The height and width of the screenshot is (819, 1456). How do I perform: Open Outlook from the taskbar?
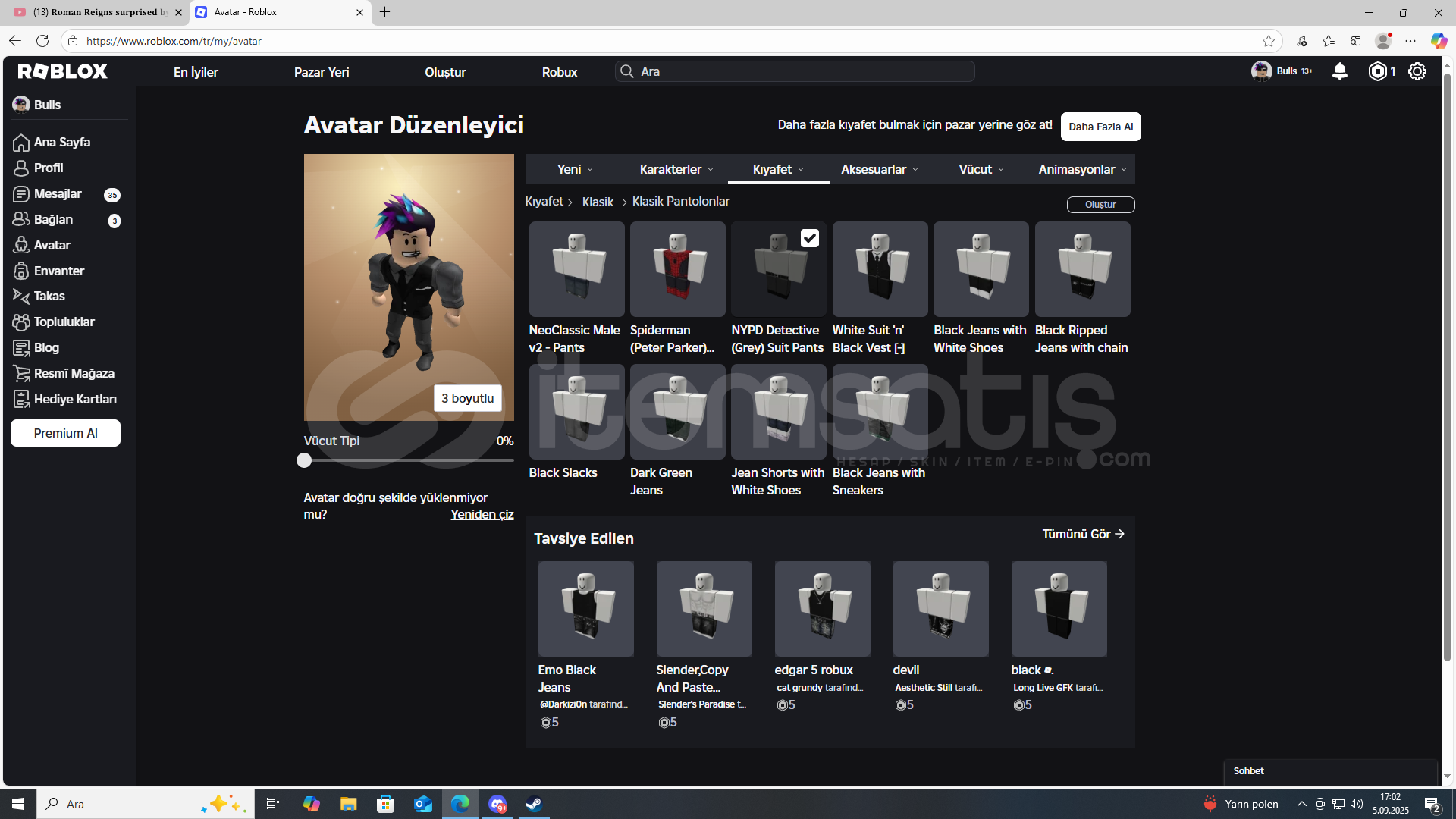tap(422, 804)
